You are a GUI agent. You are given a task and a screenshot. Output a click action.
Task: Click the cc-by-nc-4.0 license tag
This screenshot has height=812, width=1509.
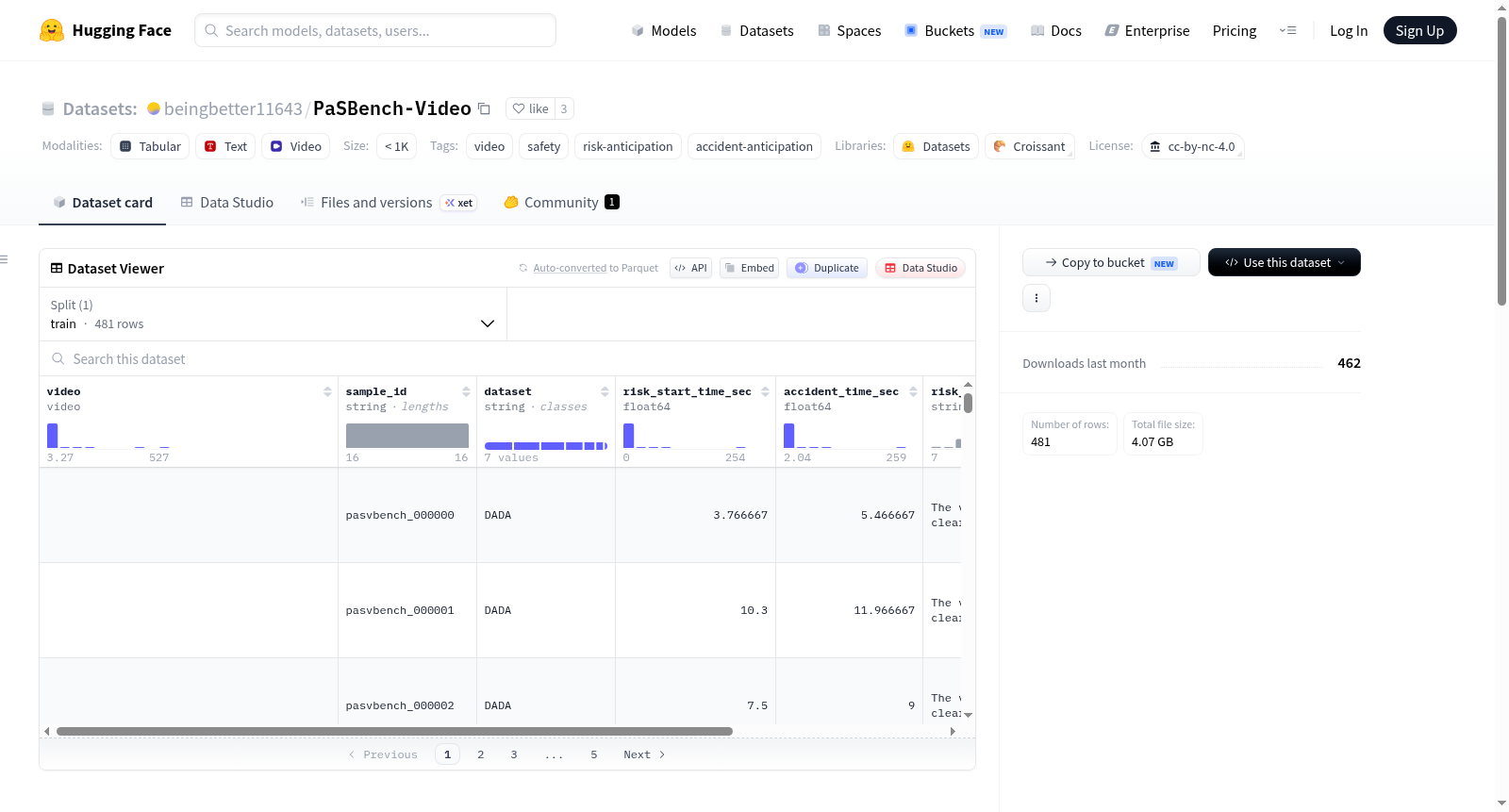(x=1192, y=146)
